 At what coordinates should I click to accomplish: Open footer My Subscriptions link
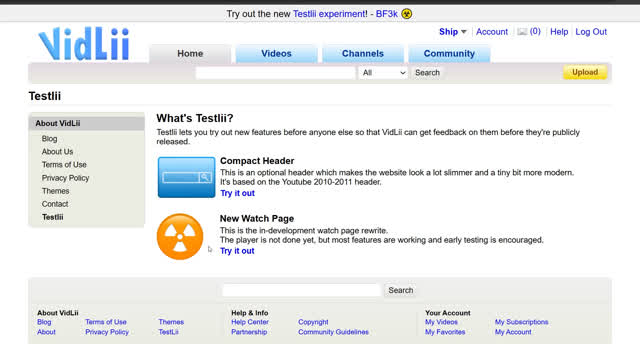coord(521,322)
